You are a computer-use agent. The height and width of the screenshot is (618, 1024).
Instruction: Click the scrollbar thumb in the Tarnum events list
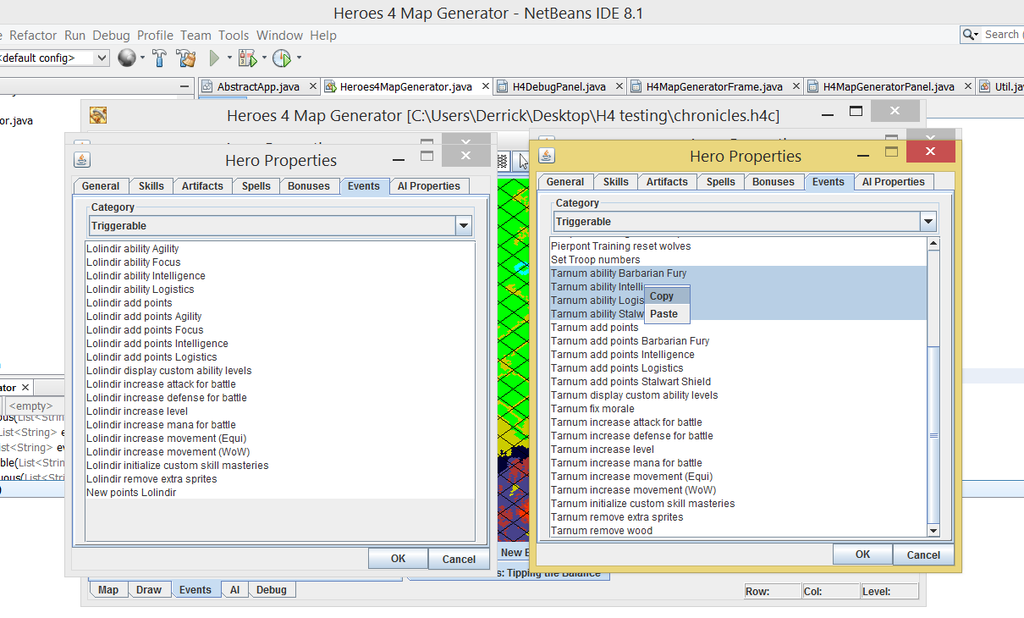pyautogui.click(x=933, y=435)
